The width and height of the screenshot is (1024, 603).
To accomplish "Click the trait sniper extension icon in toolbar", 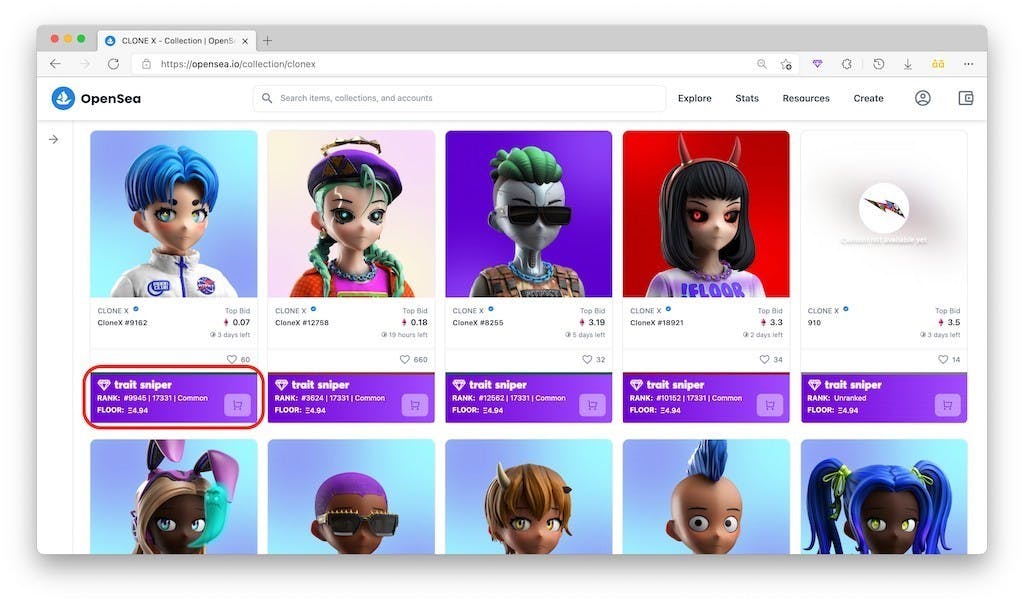I will point(817,64).
